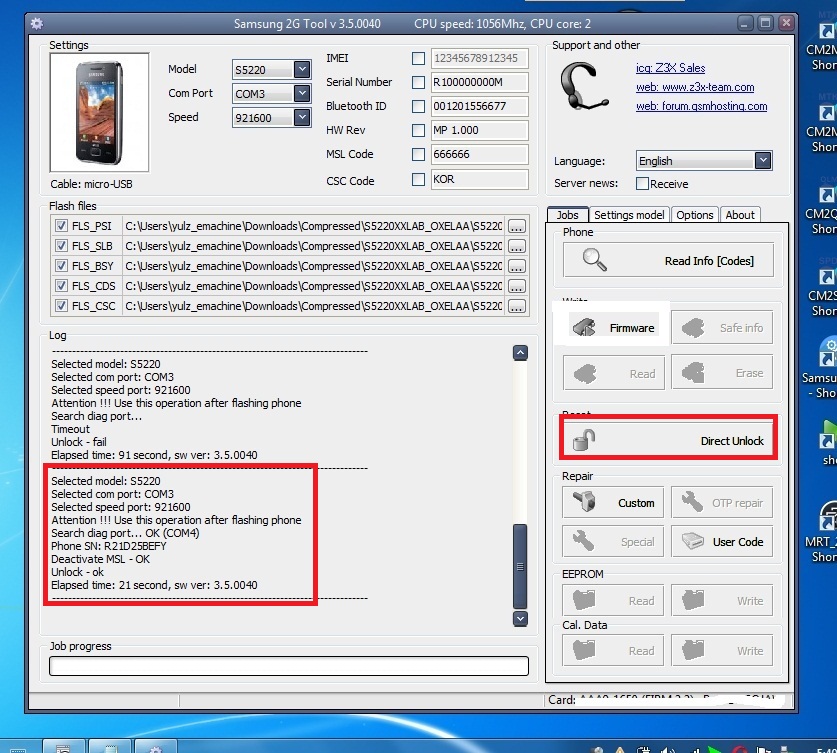Click the Erase button
837x753 pixels.
pos(722,372)
